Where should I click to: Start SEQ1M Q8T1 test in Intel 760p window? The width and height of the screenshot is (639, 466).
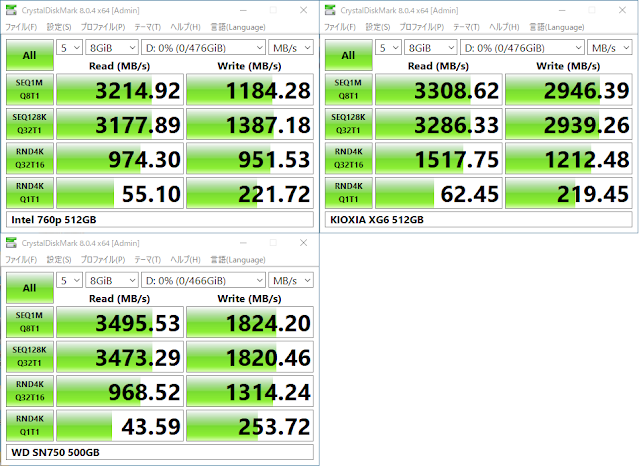(30, 89)
